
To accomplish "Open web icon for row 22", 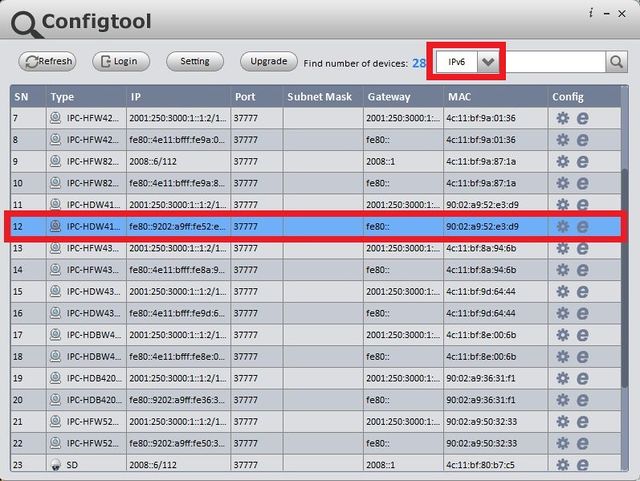I will [x=582, y=443].
